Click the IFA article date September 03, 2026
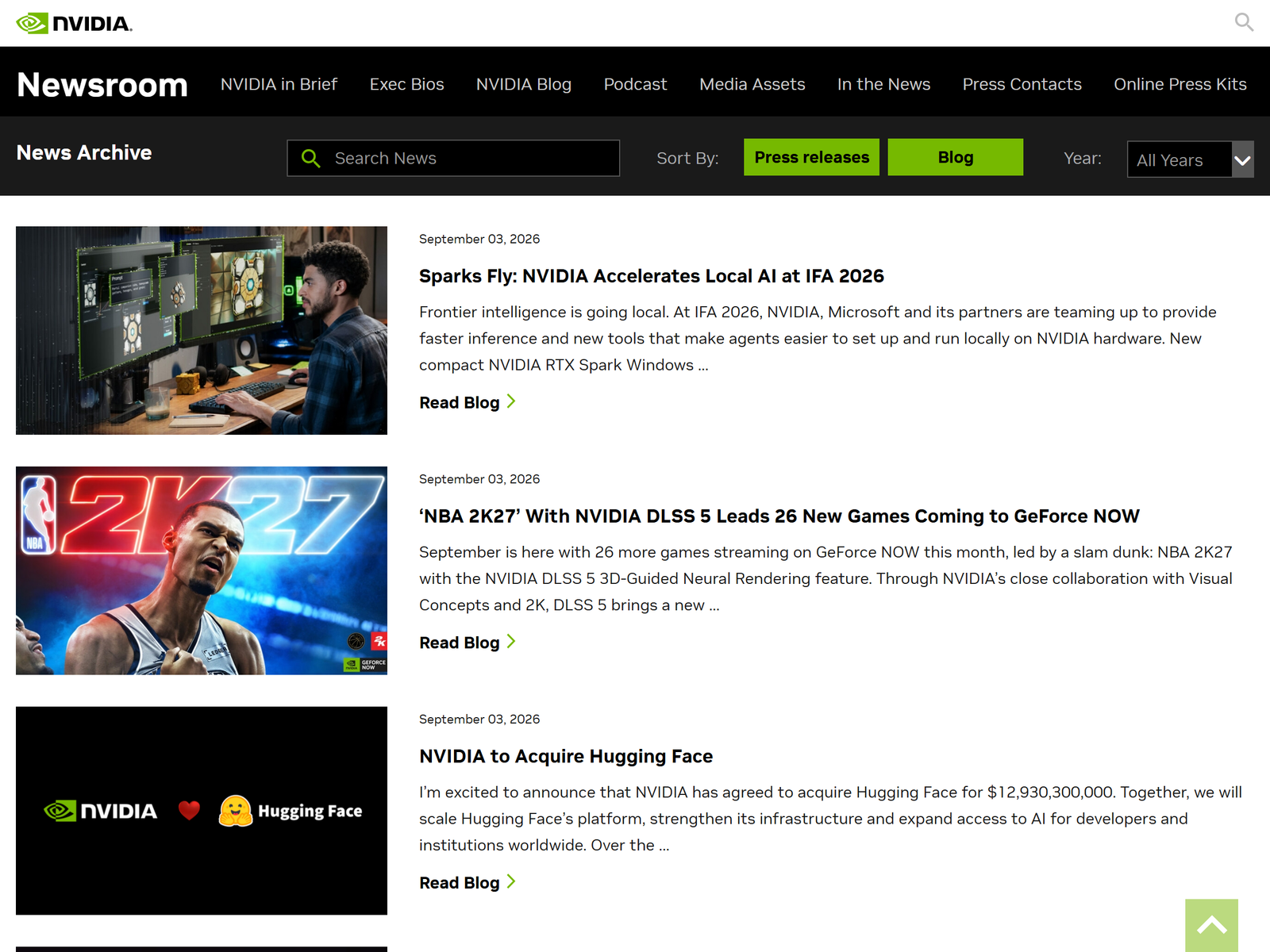This screenshot has height=952, width=1270. tap(479, 239)
